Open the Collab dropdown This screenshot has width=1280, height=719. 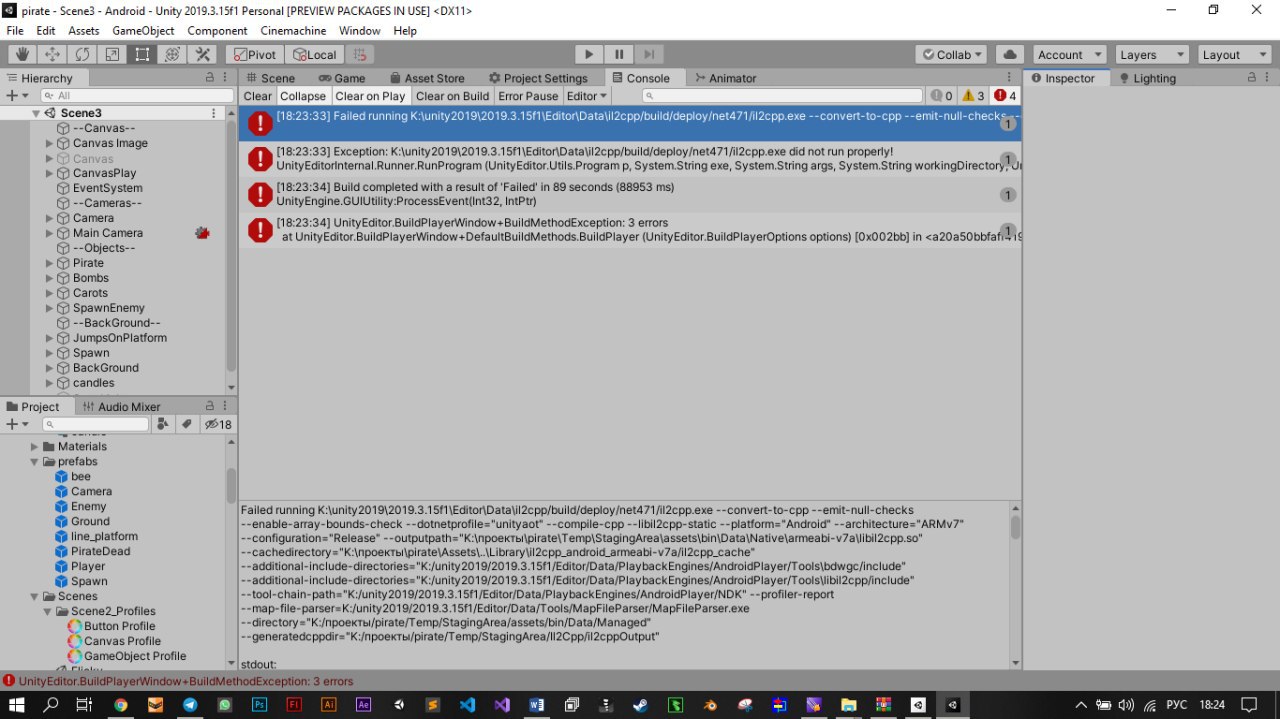point(951,55)
